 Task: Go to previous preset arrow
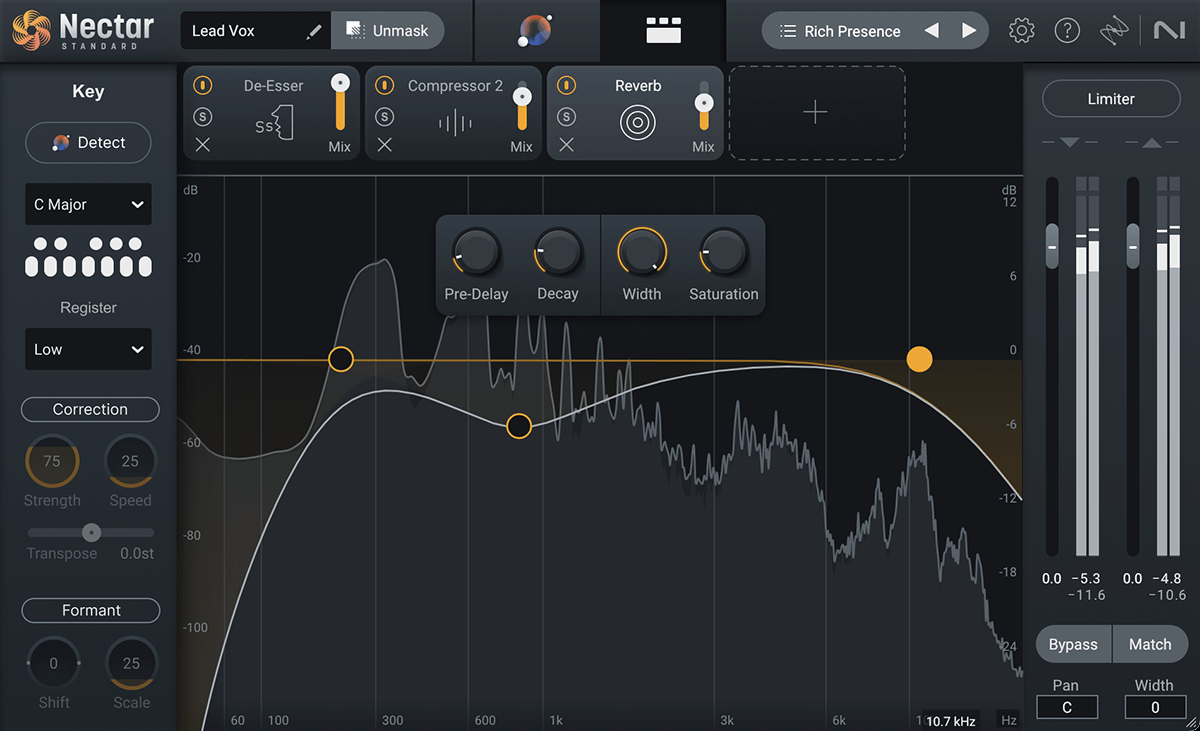(932, 31)
